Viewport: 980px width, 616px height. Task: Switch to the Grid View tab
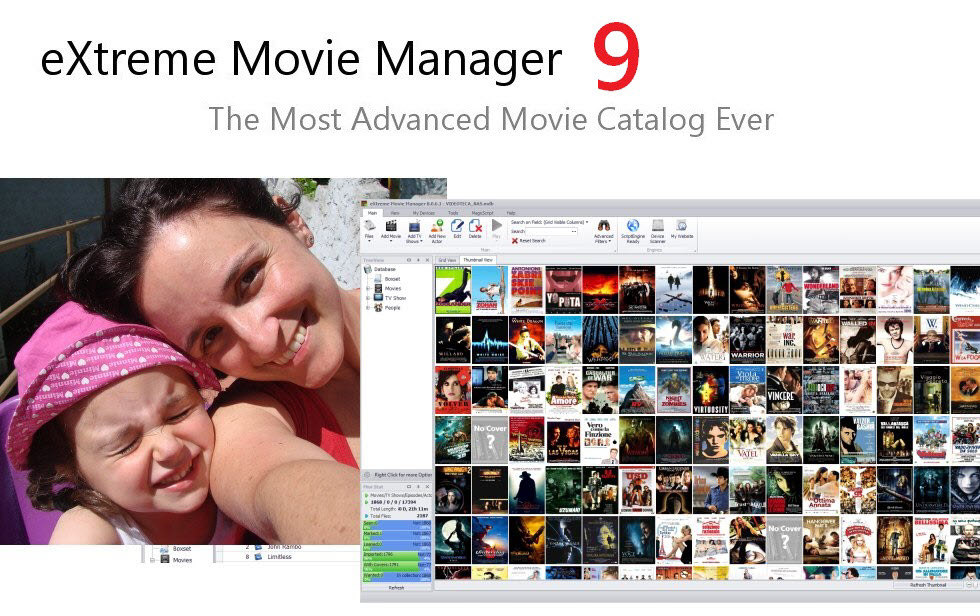pos(448,260)
